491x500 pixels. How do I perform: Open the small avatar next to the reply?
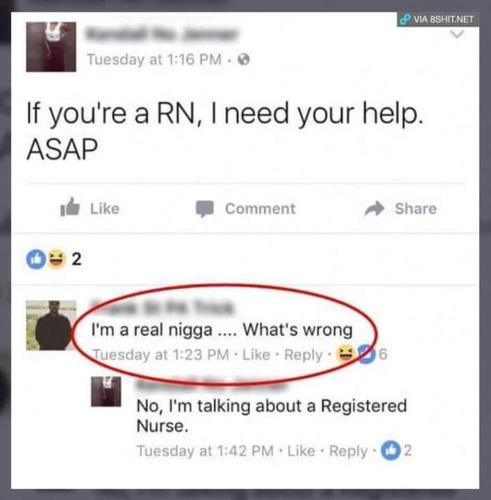pyautogui.click(x=106, y=392)
